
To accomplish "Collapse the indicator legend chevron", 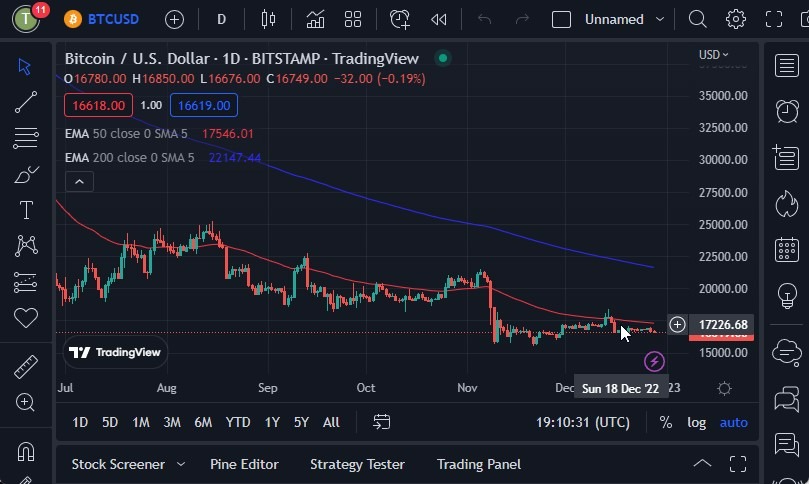I will (79, 182).
